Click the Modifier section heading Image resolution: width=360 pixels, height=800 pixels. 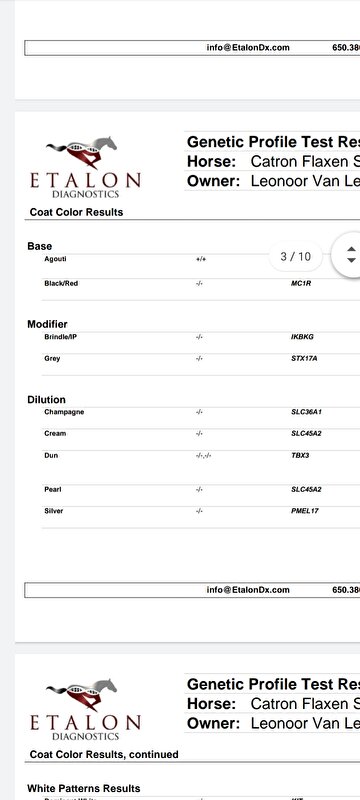coord(47,324)
